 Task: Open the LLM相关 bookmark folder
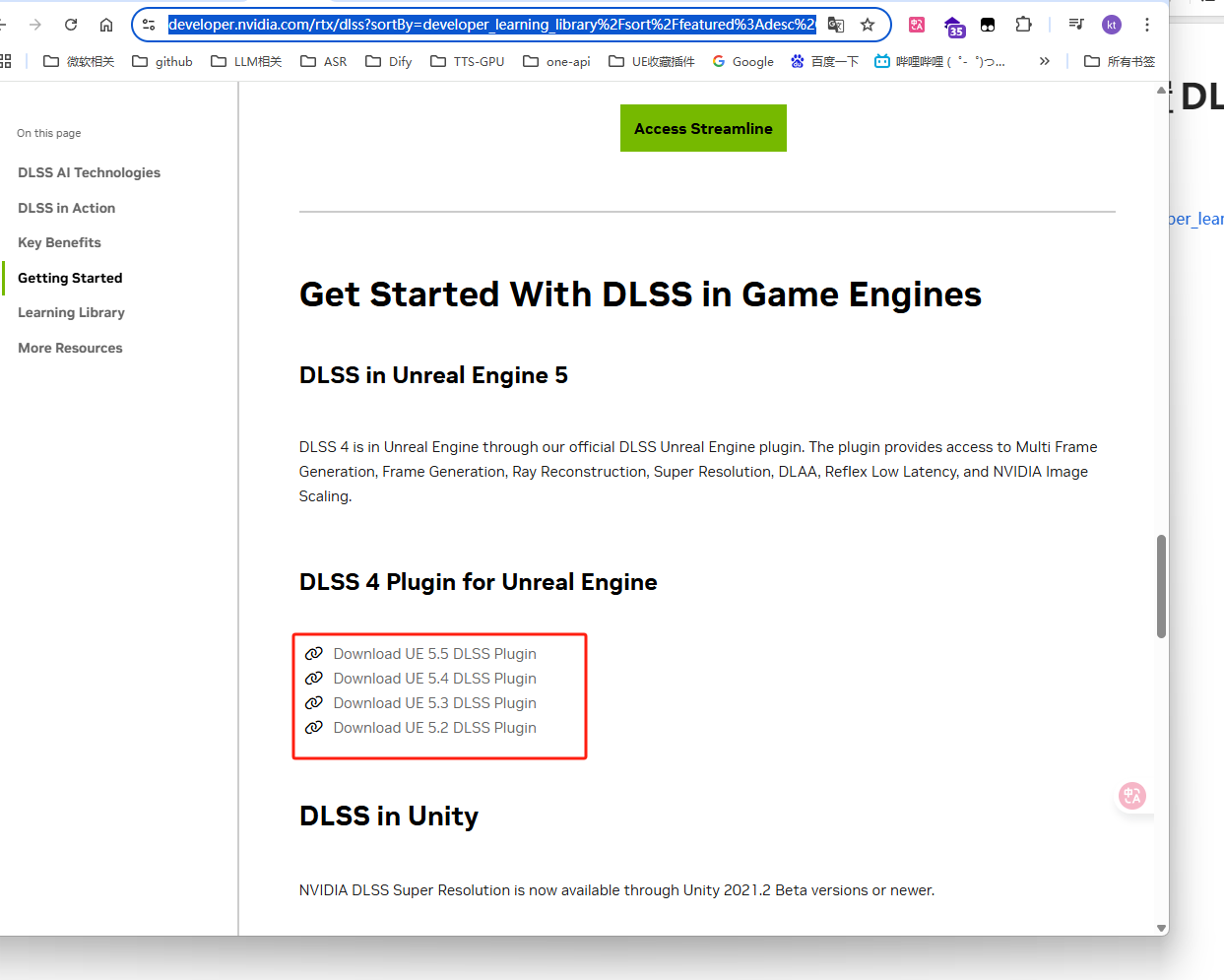246,61
